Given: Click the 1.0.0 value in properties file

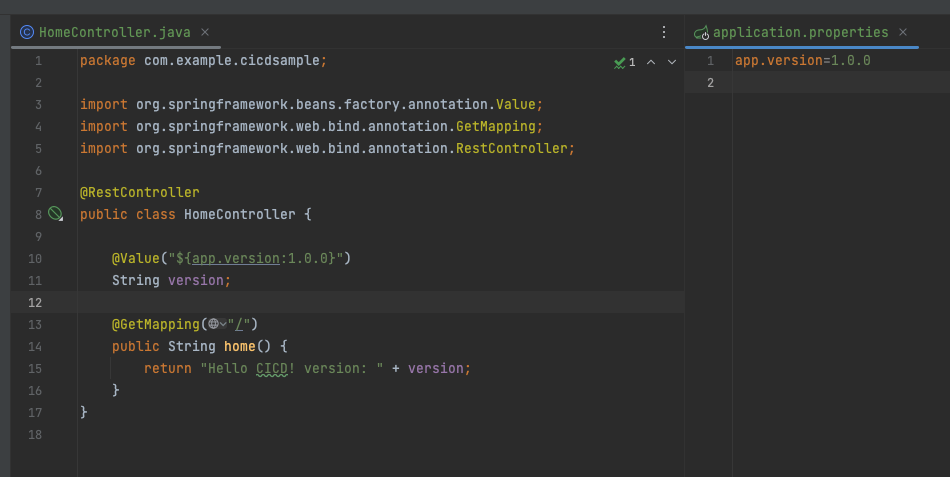Looking at the screenshot, I should [851, 61].
